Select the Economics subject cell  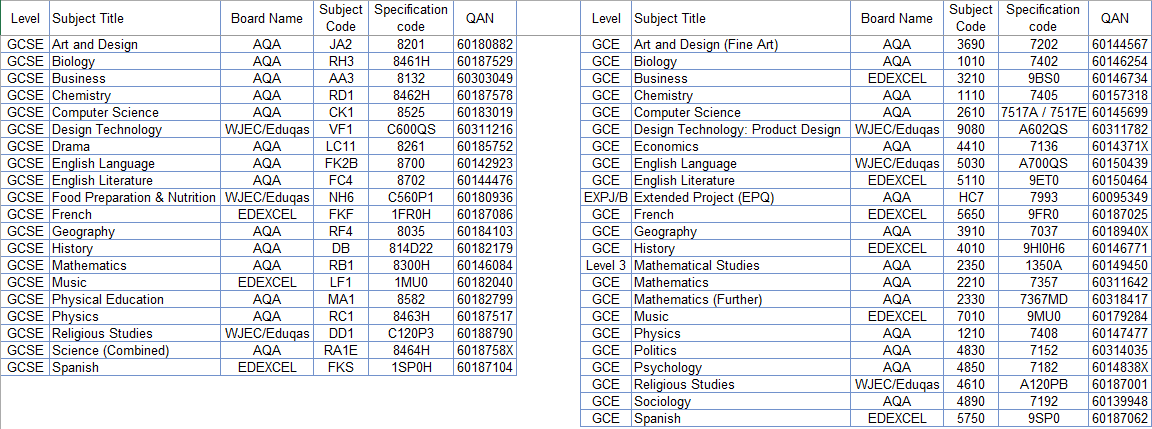tap(741, 147)
